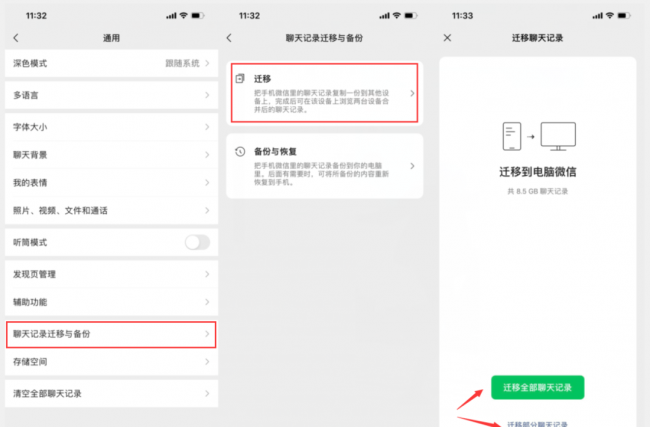Screen dimensions: 650x427
Task: Click the 共 8.5 GB 聊天记录 text
Action: click(538, 191)
